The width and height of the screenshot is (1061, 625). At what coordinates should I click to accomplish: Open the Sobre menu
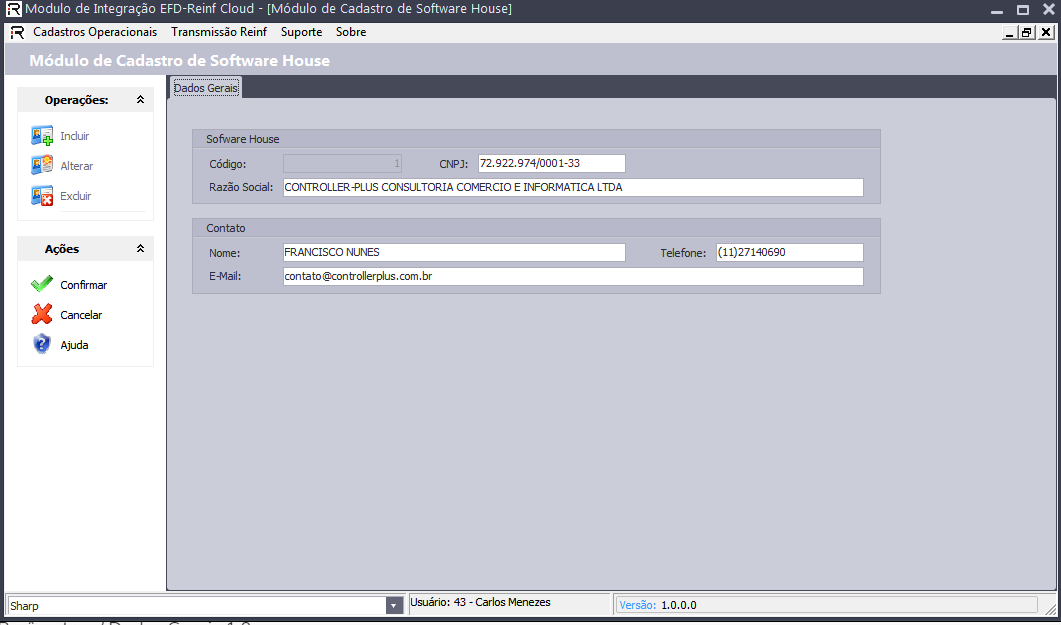pyautogui.click(x=351, y=32)
